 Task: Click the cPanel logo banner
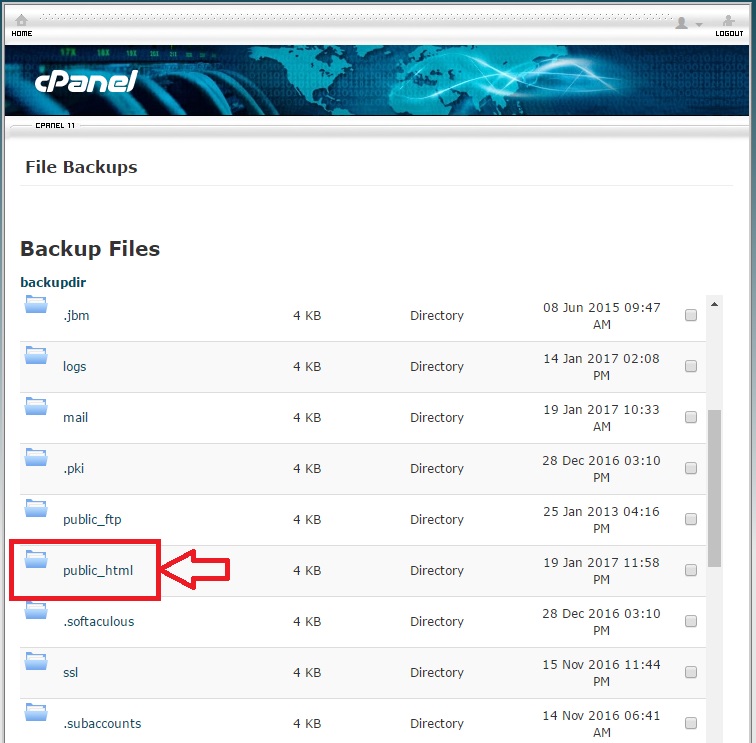[87, 81]
